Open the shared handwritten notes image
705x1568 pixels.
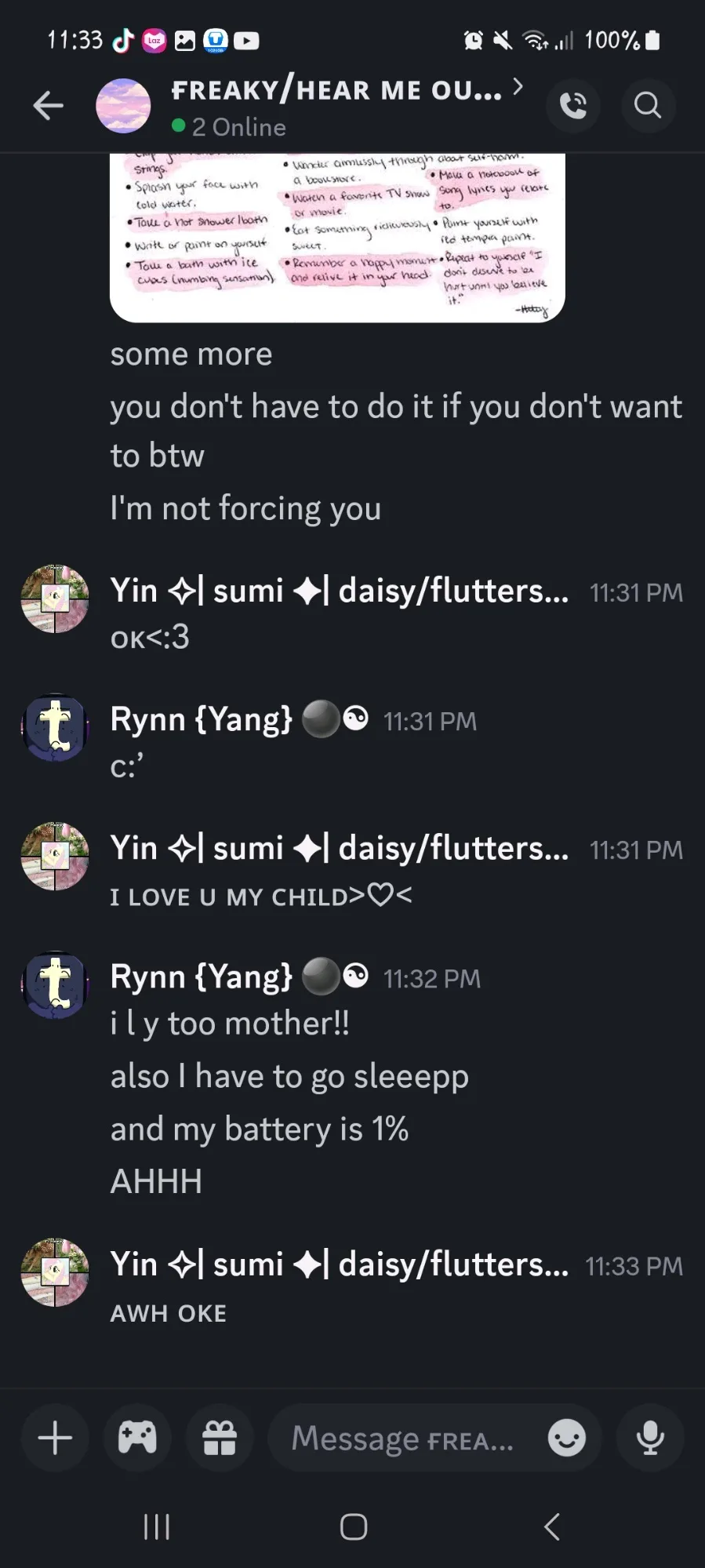[x=337, y=237]
